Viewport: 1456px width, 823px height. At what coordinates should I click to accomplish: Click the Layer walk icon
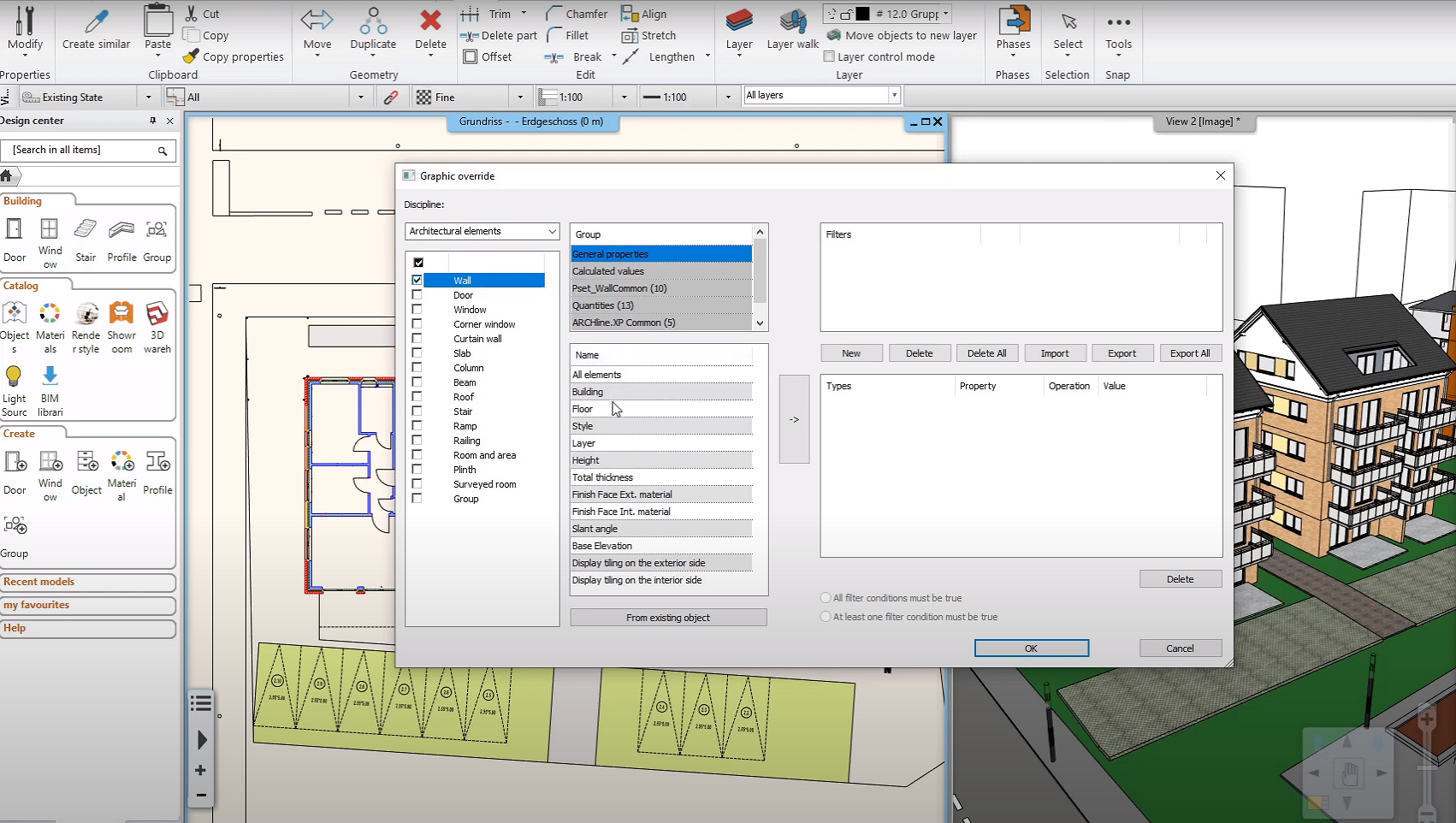(792, 22)
